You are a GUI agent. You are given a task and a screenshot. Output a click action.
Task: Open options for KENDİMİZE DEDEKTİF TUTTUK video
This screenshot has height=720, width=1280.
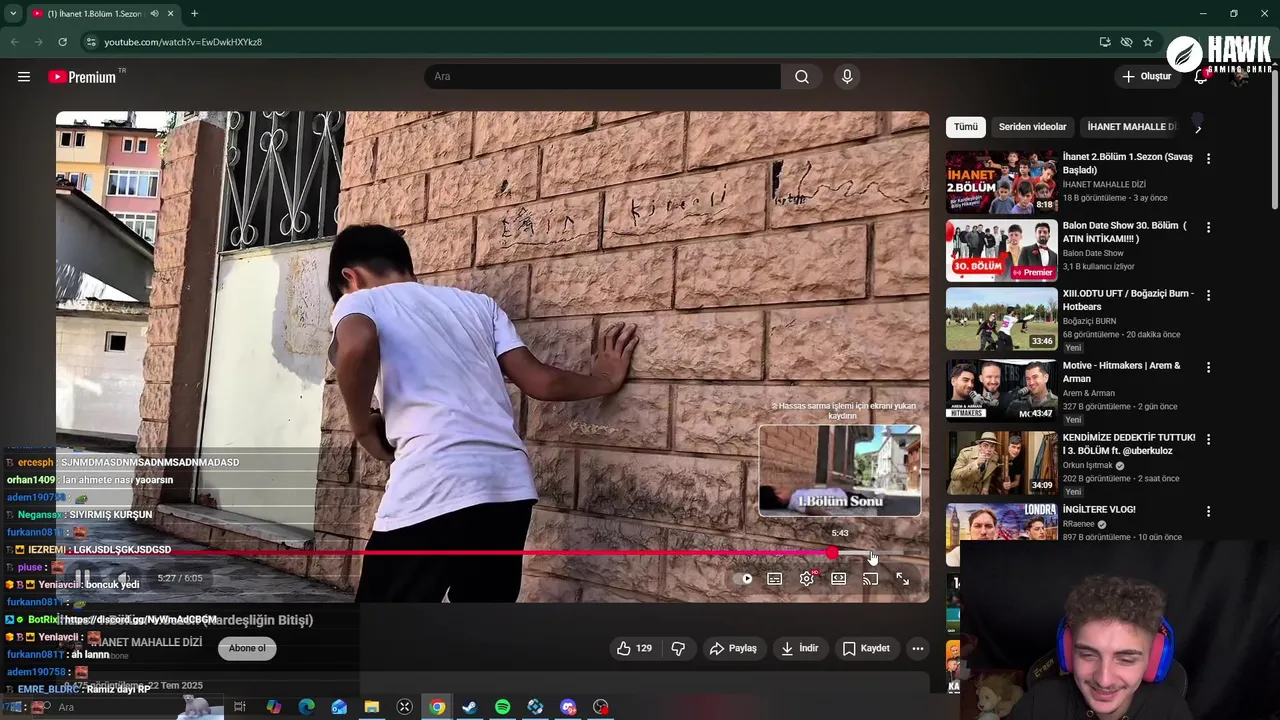click(1208, 440)
